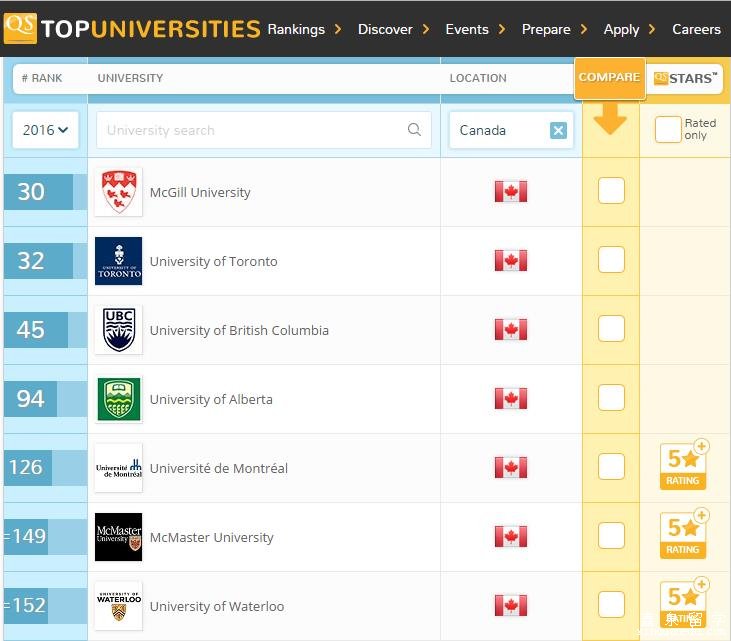Open the Events menu

point(467,29)
